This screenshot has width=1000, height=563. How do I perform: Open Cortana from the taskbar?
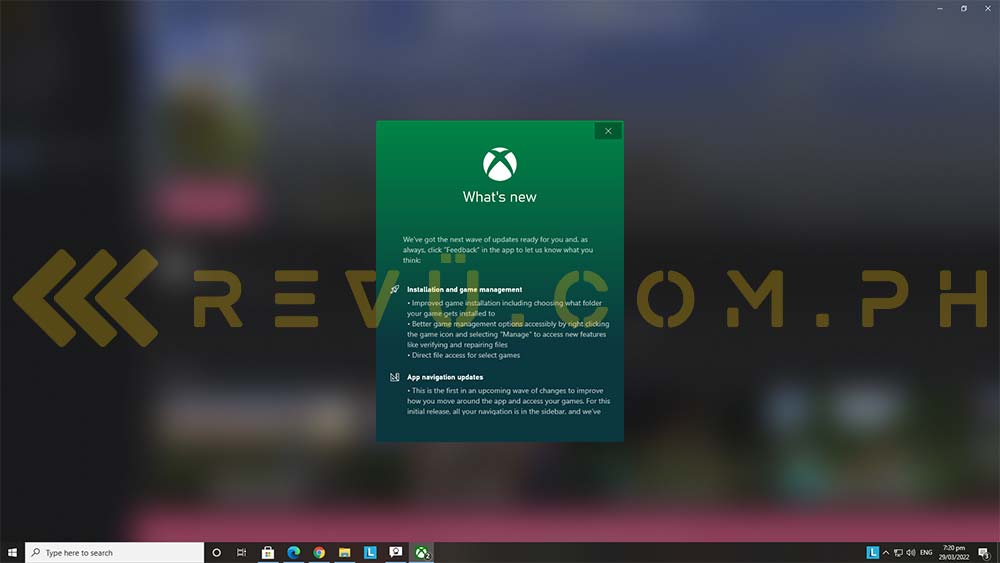coord(216,552)
